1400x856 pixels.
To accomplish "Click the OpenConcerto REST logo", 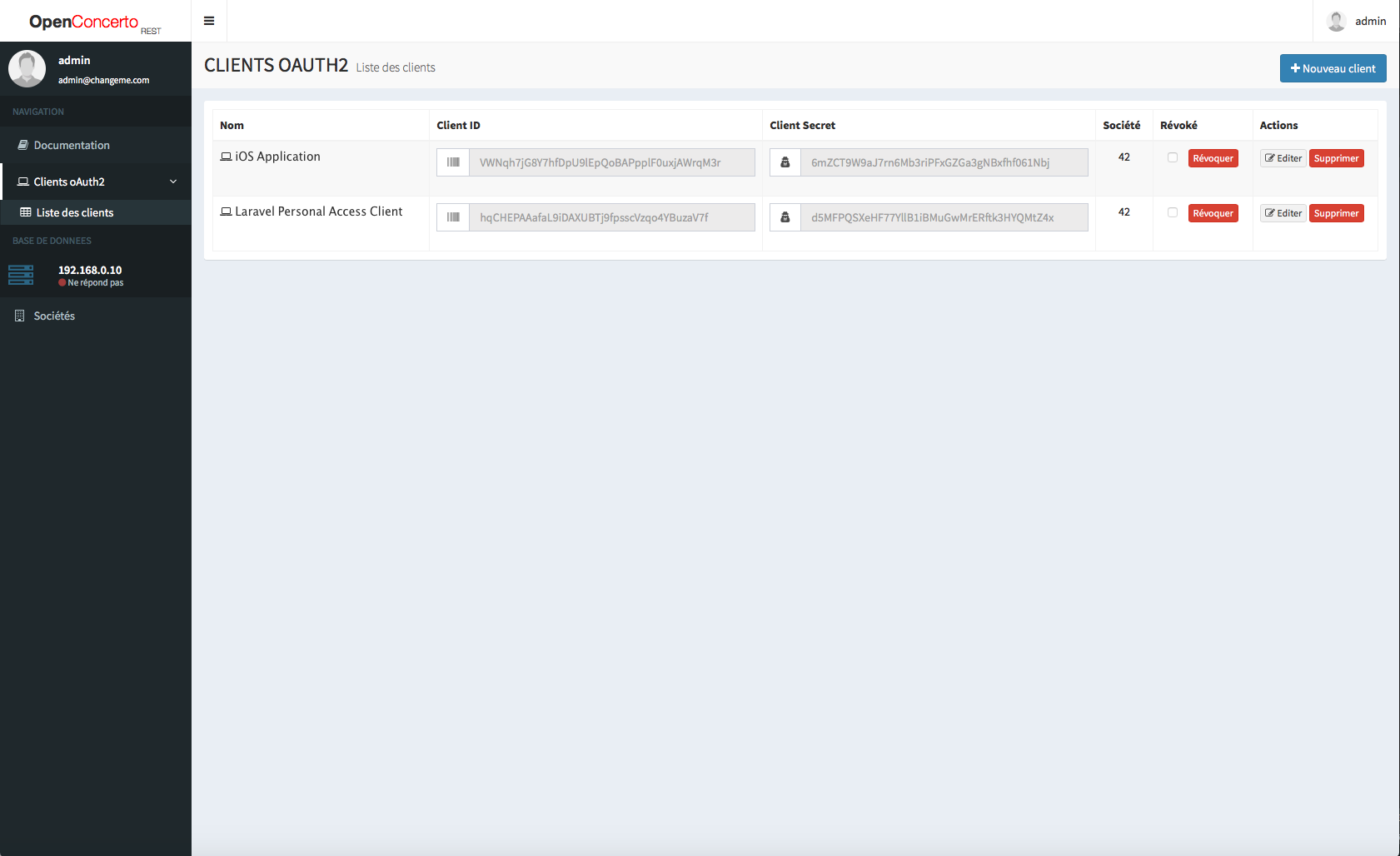I will (x=95, y=22).
